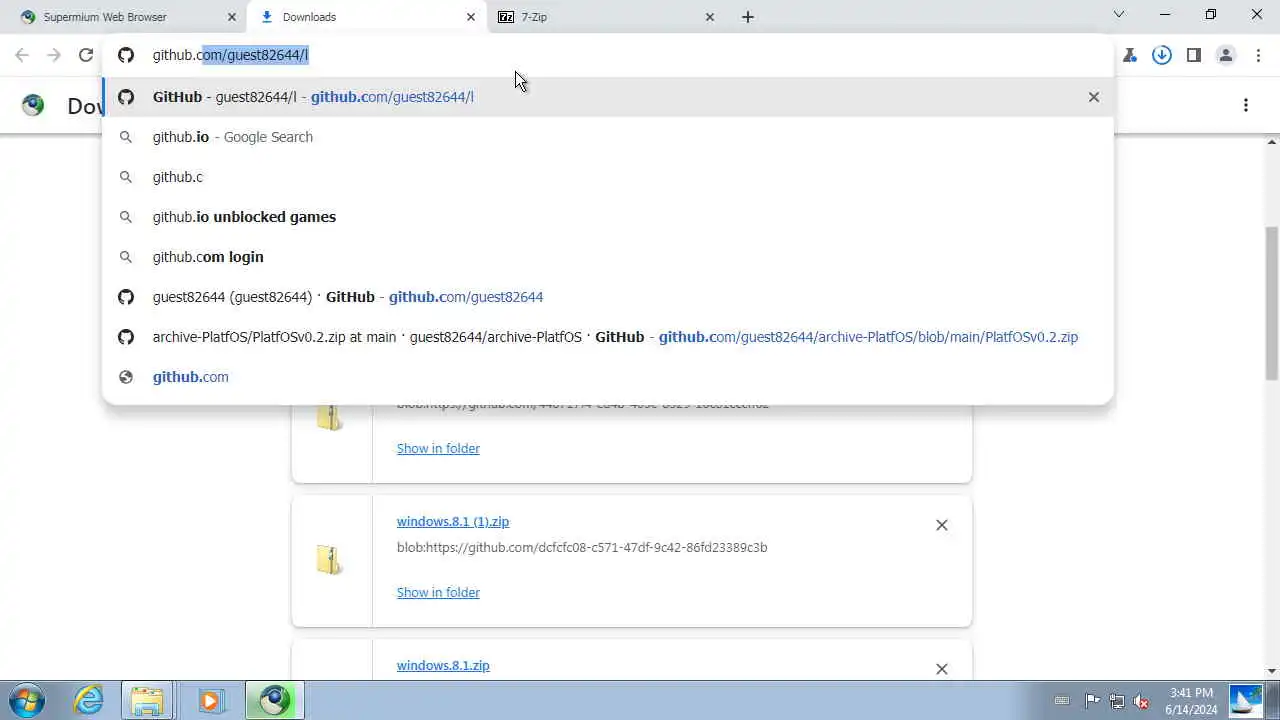Open the Action Center flag icon
Image resolution: width=1280 pixels, height=720 pixels.
click(1092, 701)
